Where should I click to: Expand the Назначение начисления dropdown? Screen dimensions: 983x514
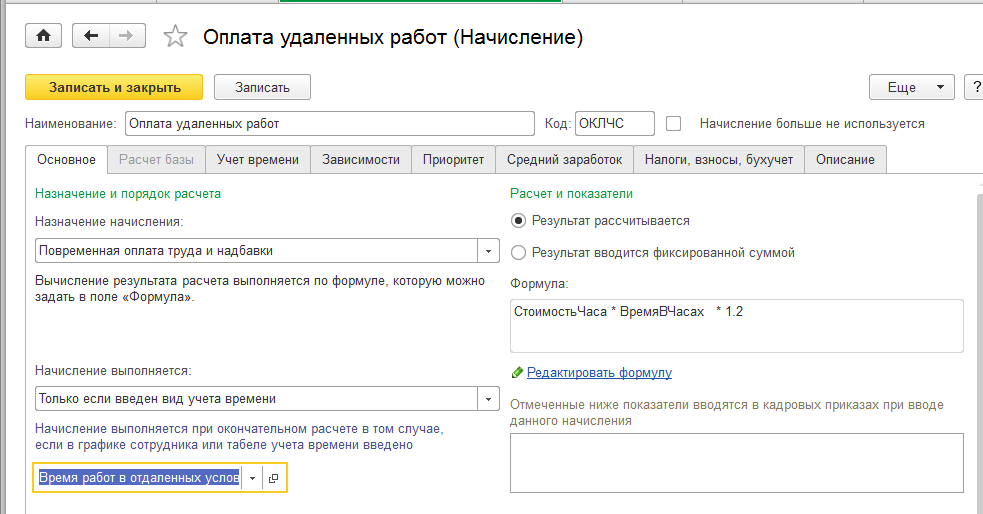(x=488, y=251)
